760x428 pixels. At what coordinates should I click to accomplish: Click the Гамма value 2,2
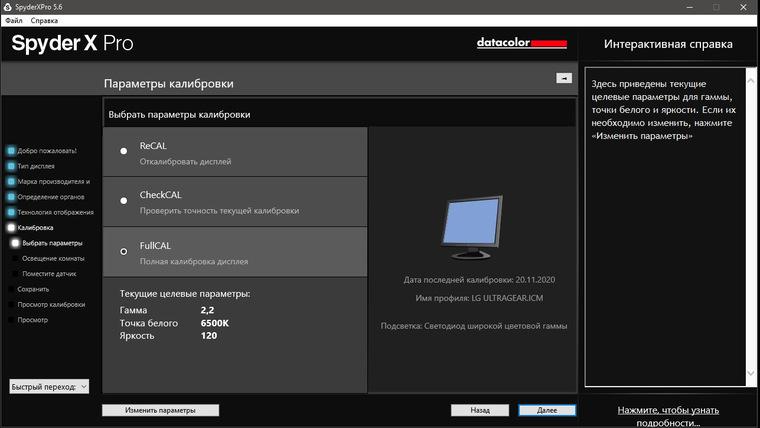pyautogui.click(x=207, y=310)
